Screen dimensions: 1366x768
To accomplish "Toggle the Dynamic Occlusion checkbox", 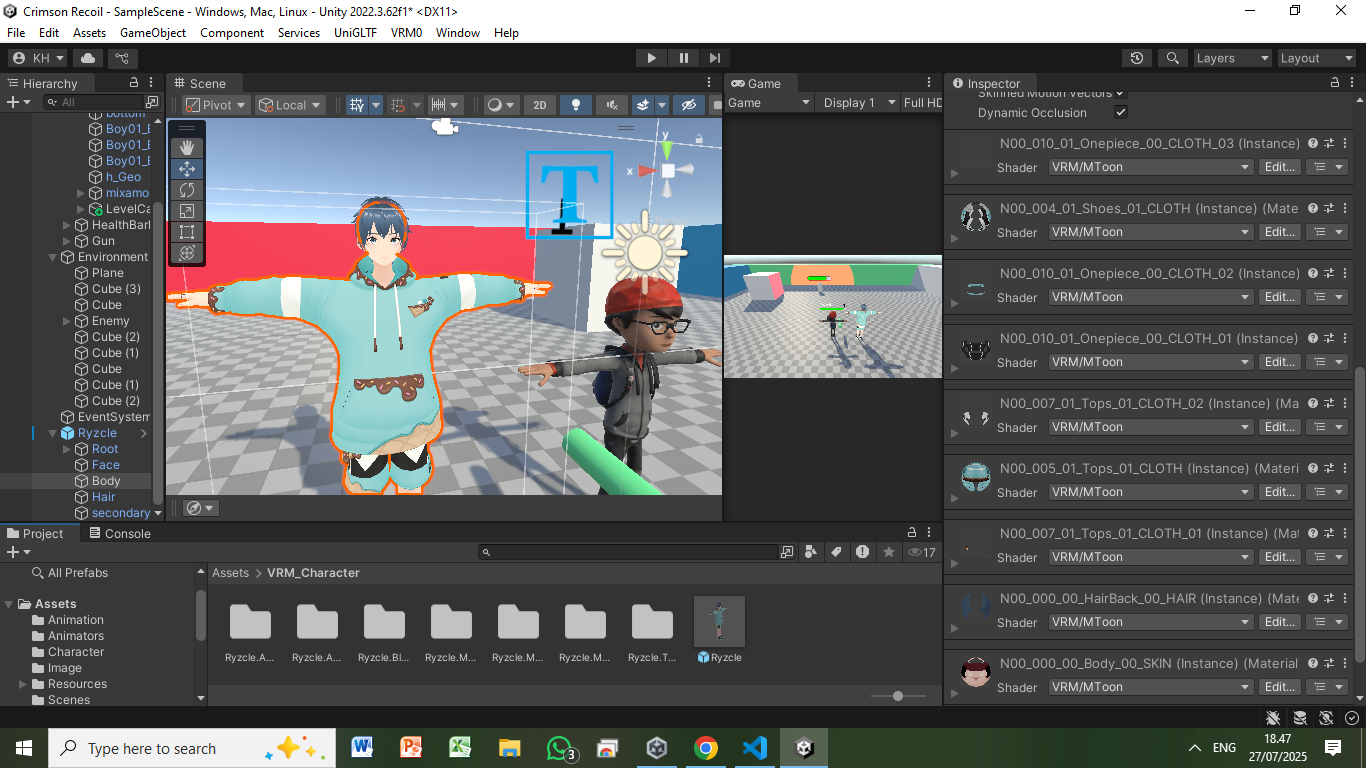I will [x=1121, y=113].
